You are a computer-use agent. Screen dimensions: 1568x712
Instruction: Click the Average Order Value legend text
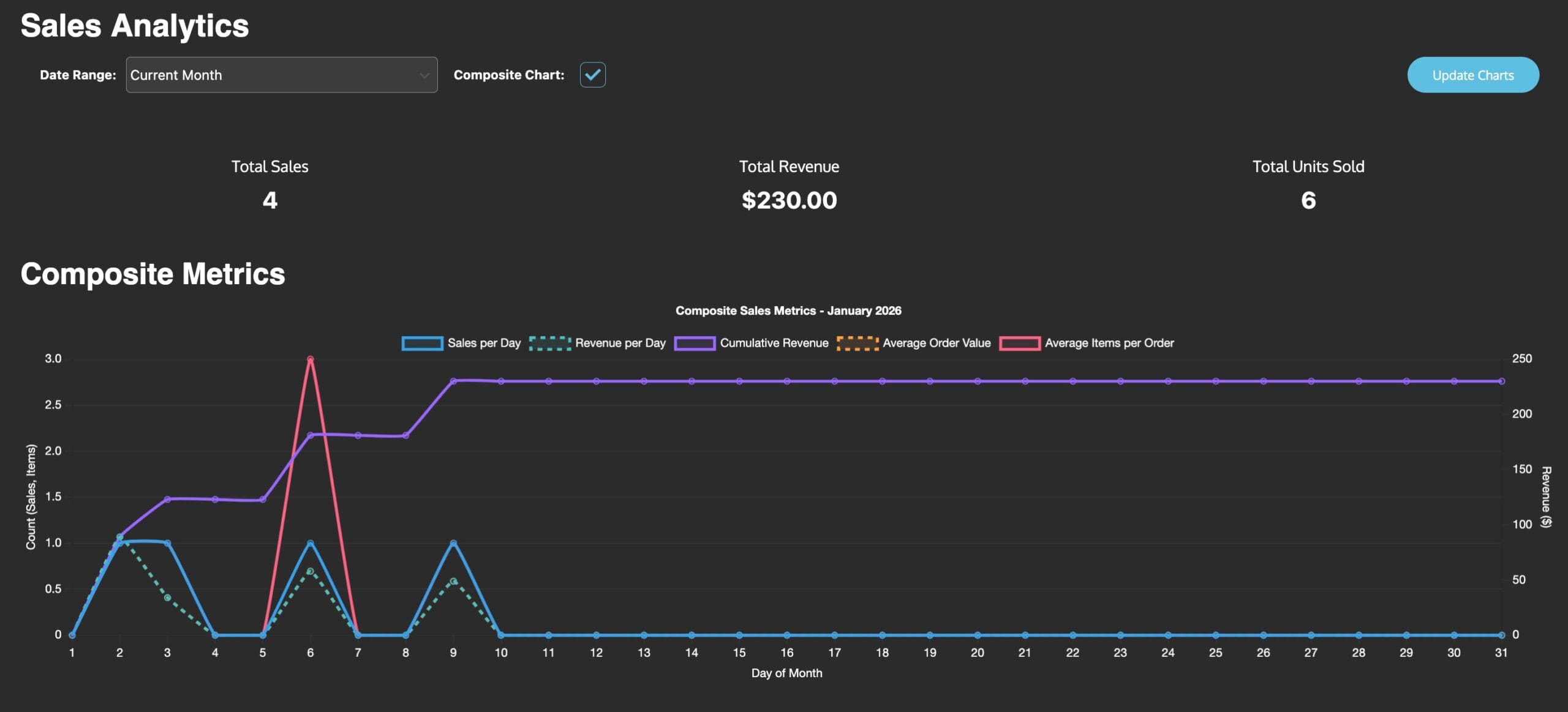pyautogui.click(x=936, y=343)
